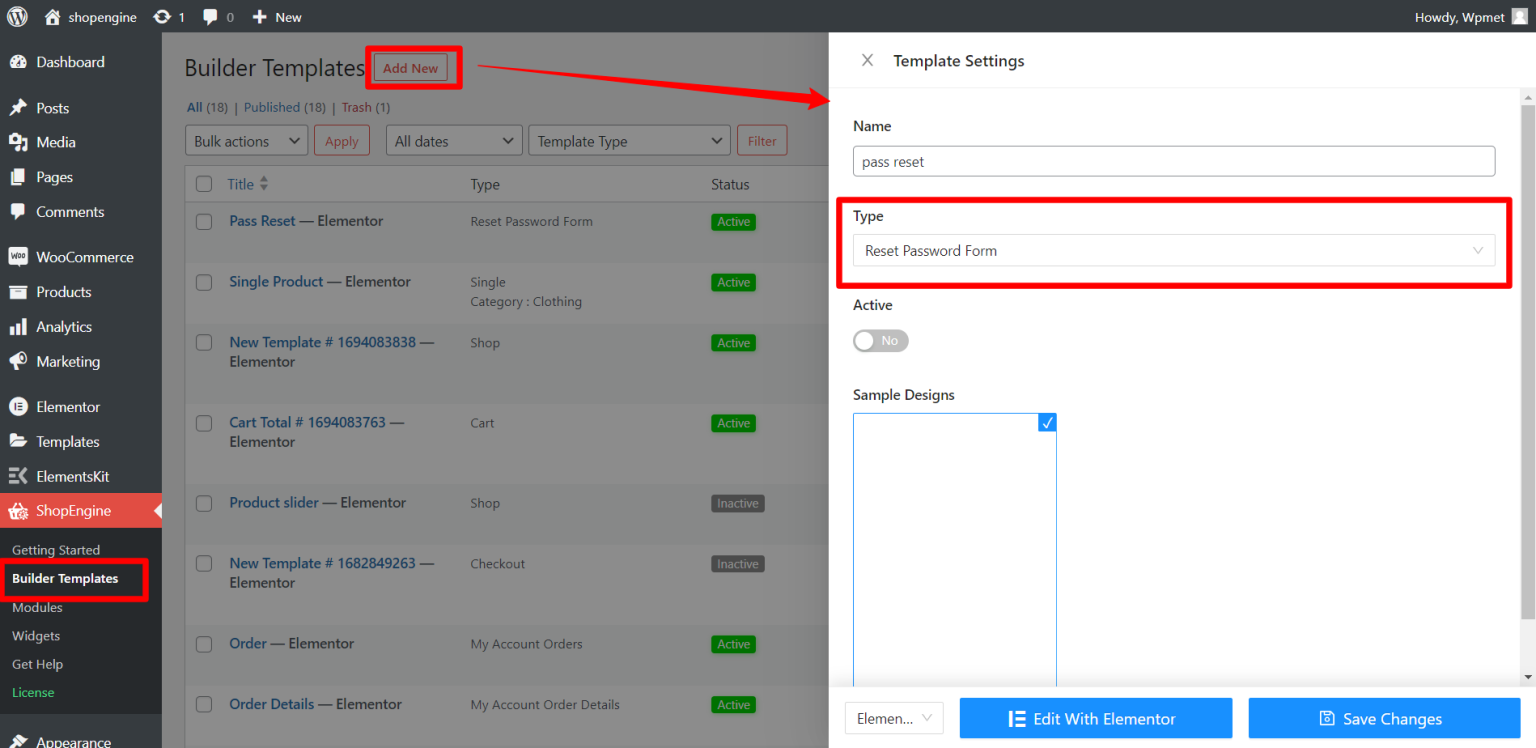Click the Analytics icon in the sidebar

coord(17,326)
